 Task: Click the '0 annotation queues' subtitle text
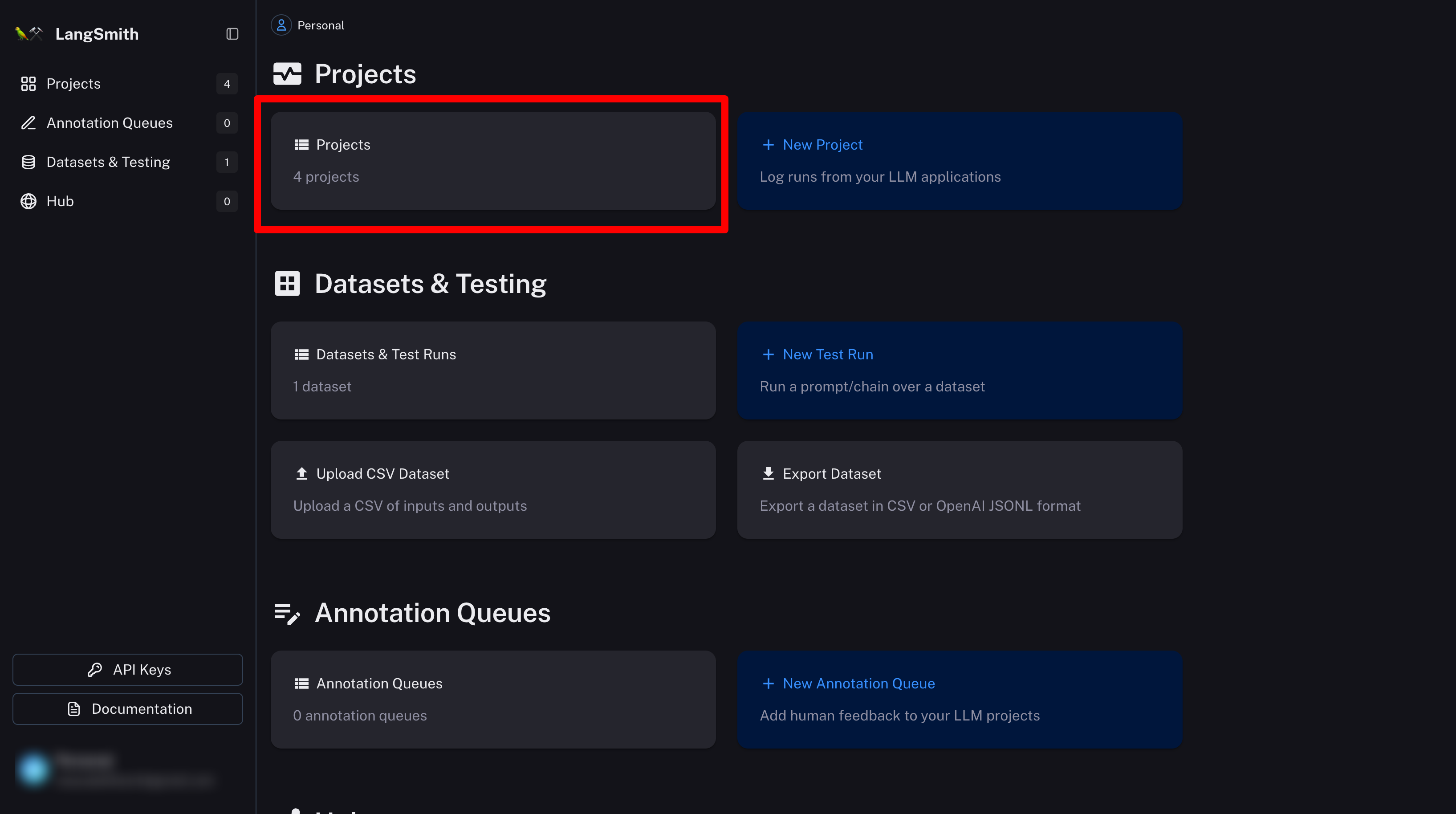(x=360, y=716)
